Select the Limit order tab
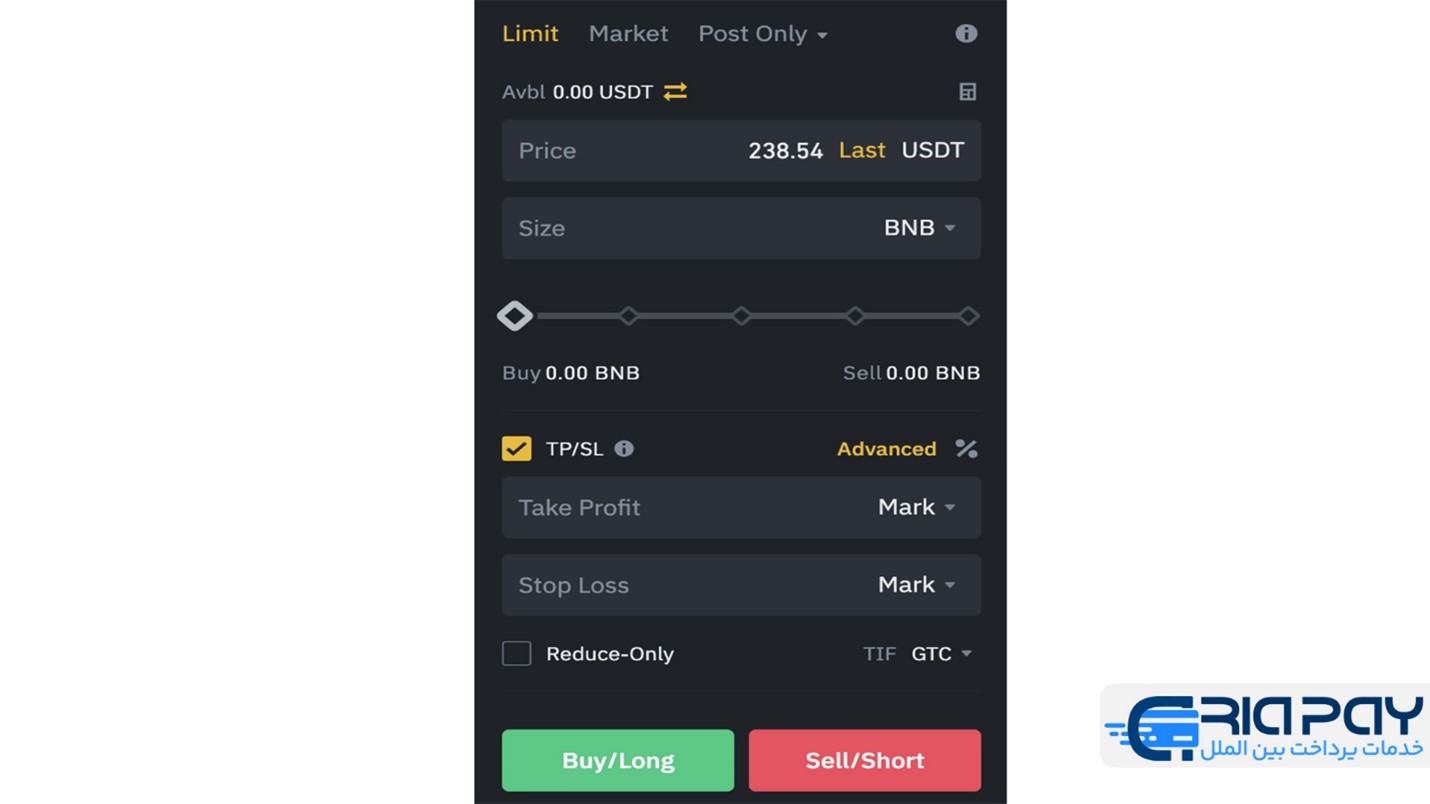This screenshot has width=1430, height=804. tap(530, 34)
